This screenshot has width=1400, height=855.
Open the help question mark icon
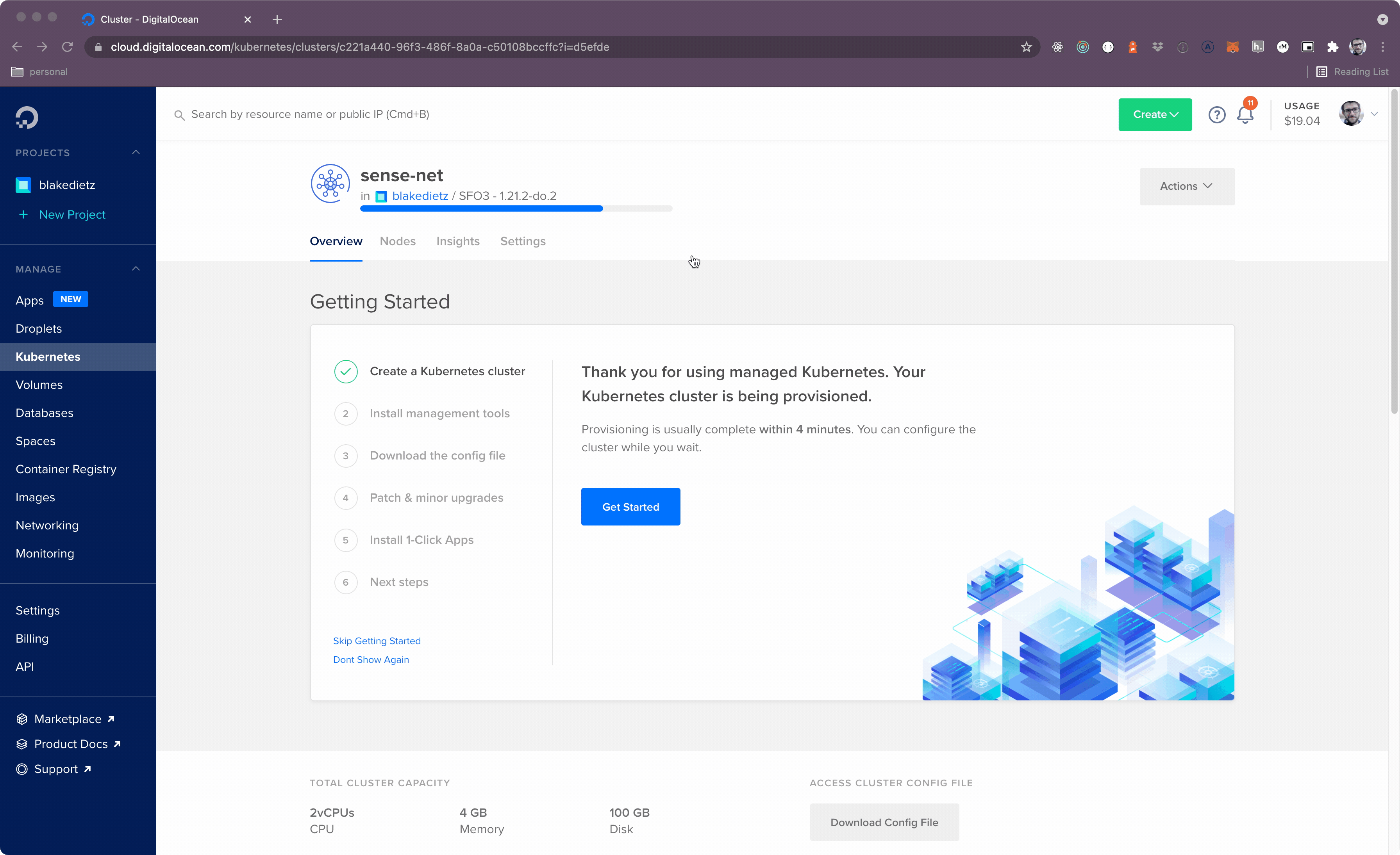(1216, 115)
